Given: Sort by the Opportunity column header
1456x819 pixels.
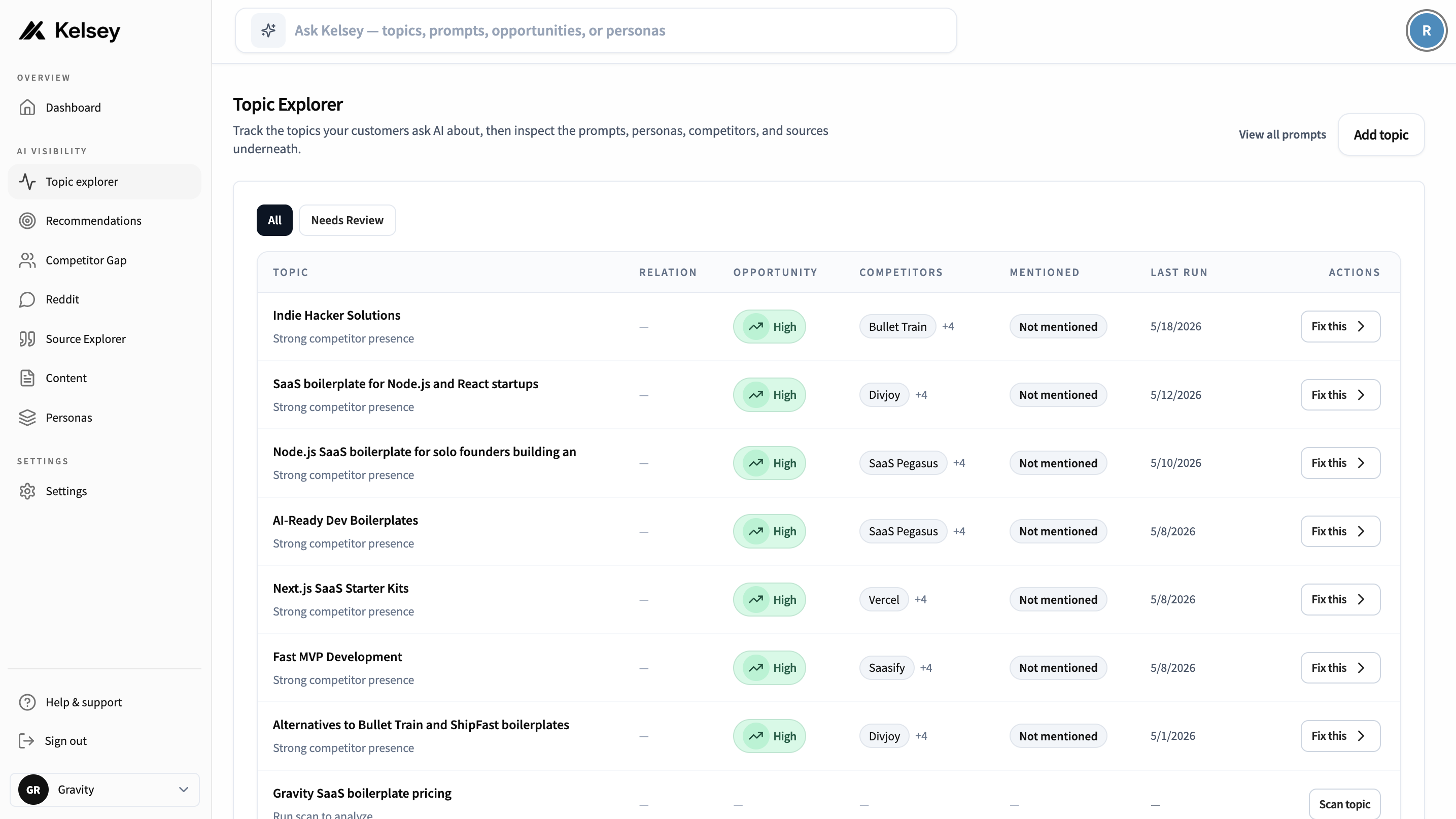Looking at the screenshot, I should [775, 272].
